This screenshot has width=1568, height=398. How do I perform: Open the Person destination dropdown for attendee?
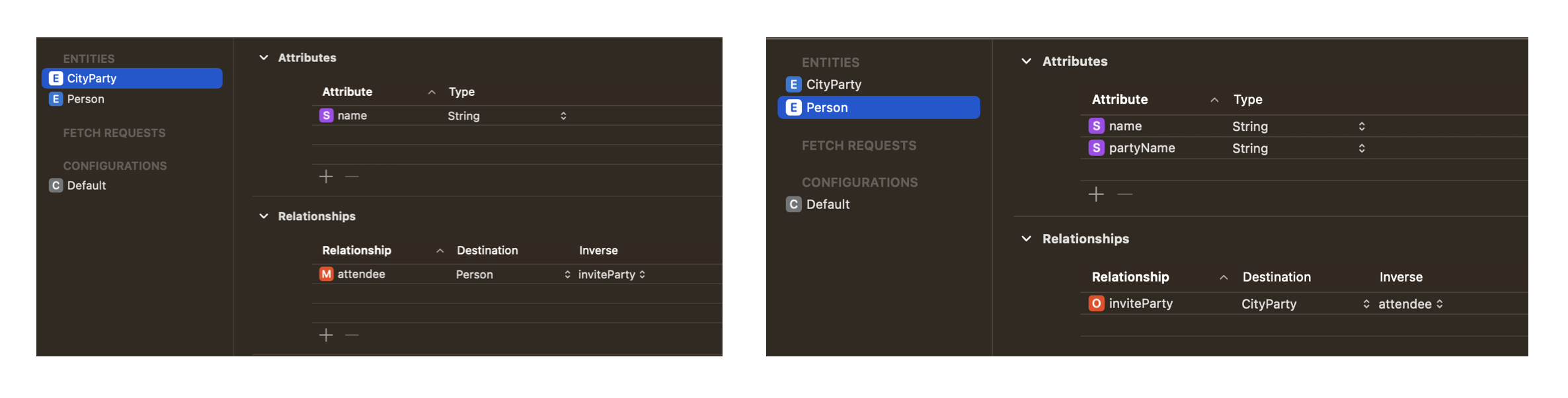click(513, 274)
